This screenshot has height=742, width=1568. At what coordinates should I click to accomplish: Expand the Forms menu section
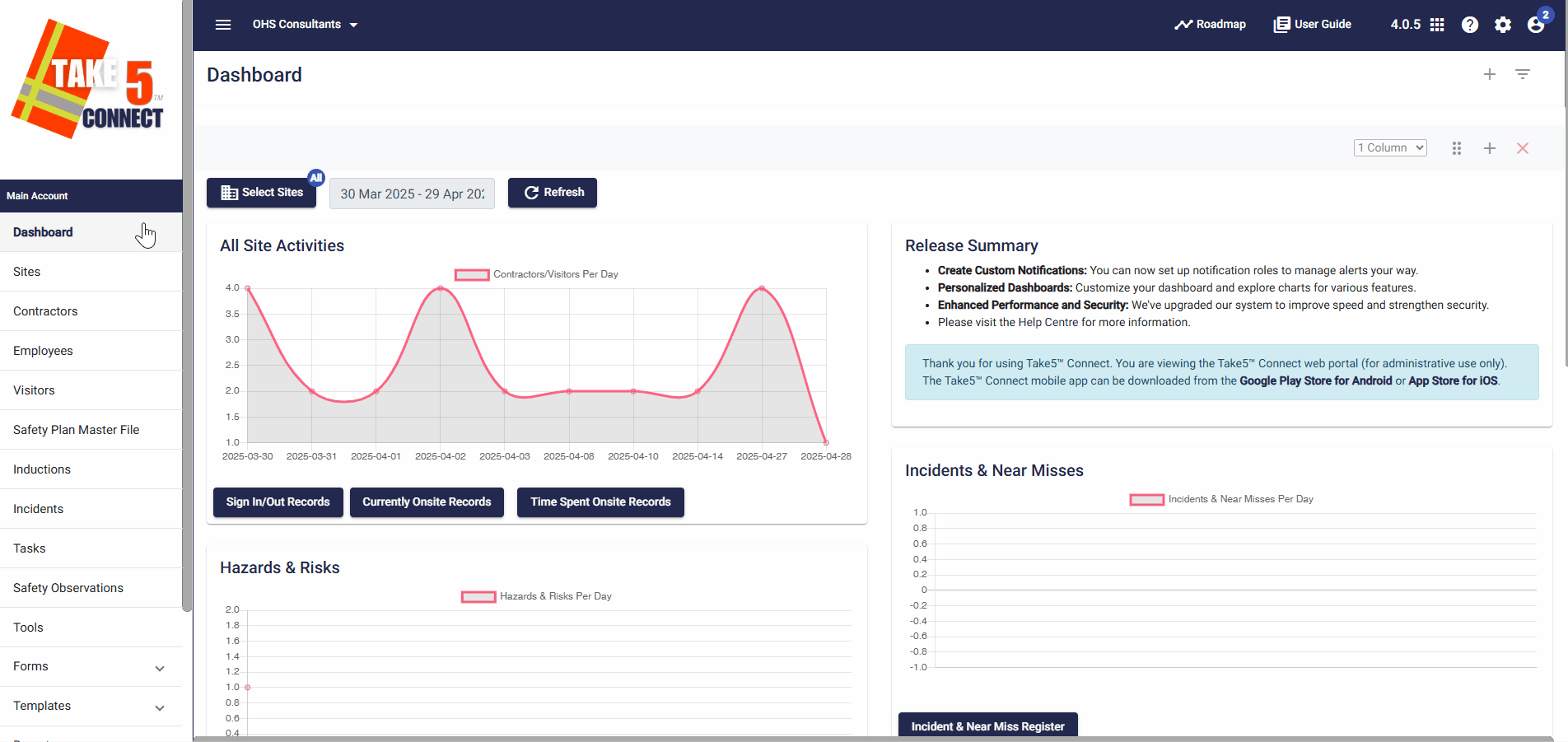tap(91, 667)
